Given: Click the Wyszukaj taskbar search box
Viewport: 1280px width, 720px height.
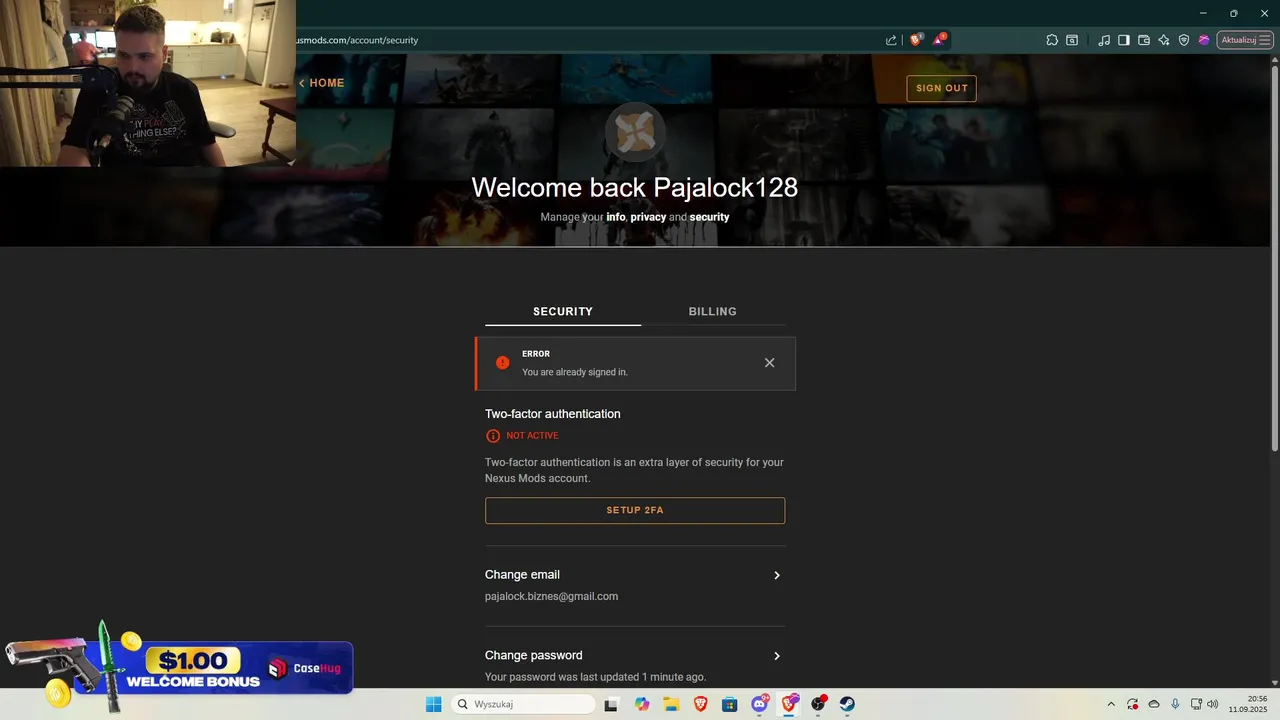Looking at the screenshot, I should [523, 704].
